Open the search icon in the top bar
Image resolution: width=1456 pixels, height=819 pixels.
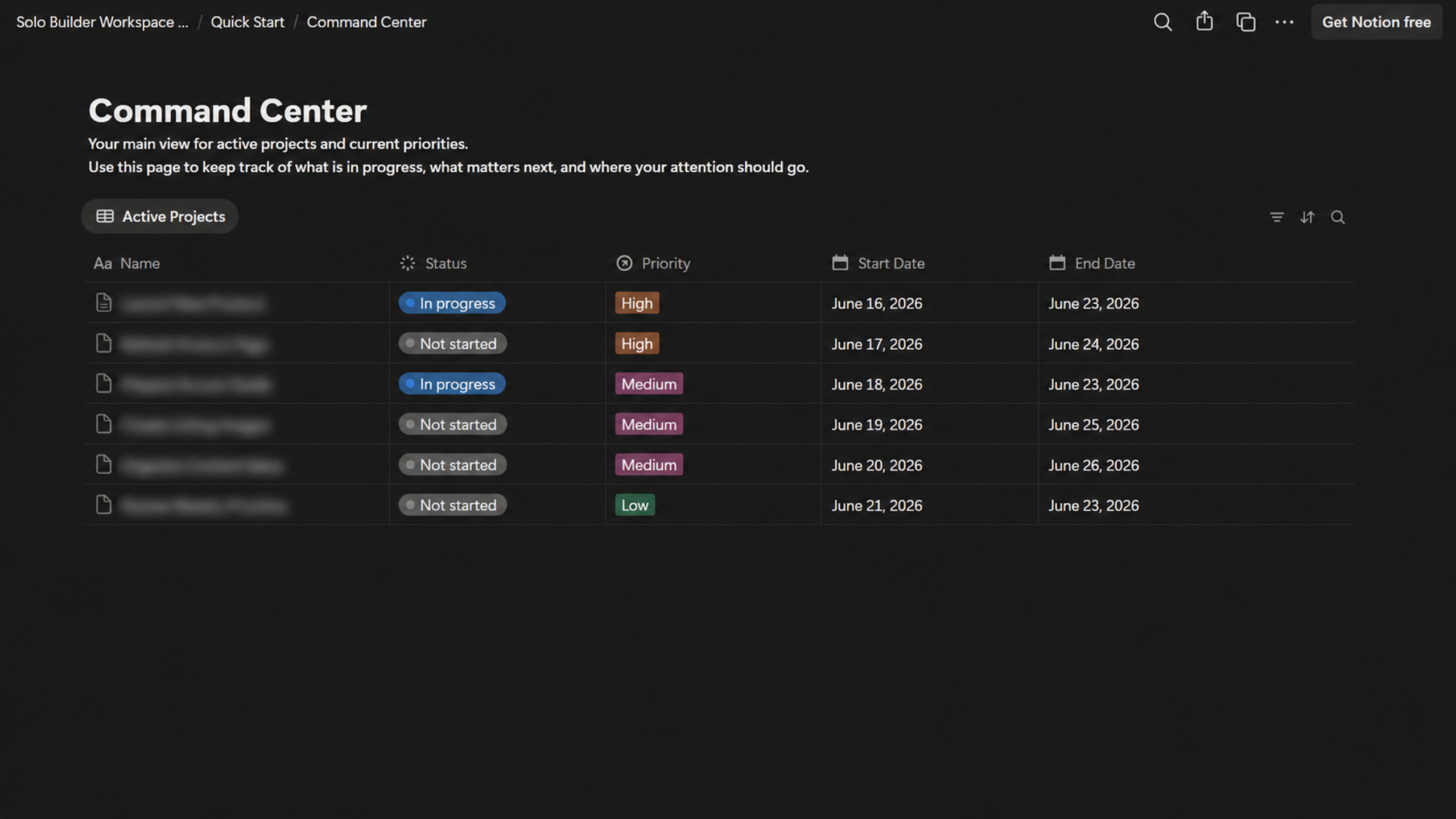(x=1162, y=22)
